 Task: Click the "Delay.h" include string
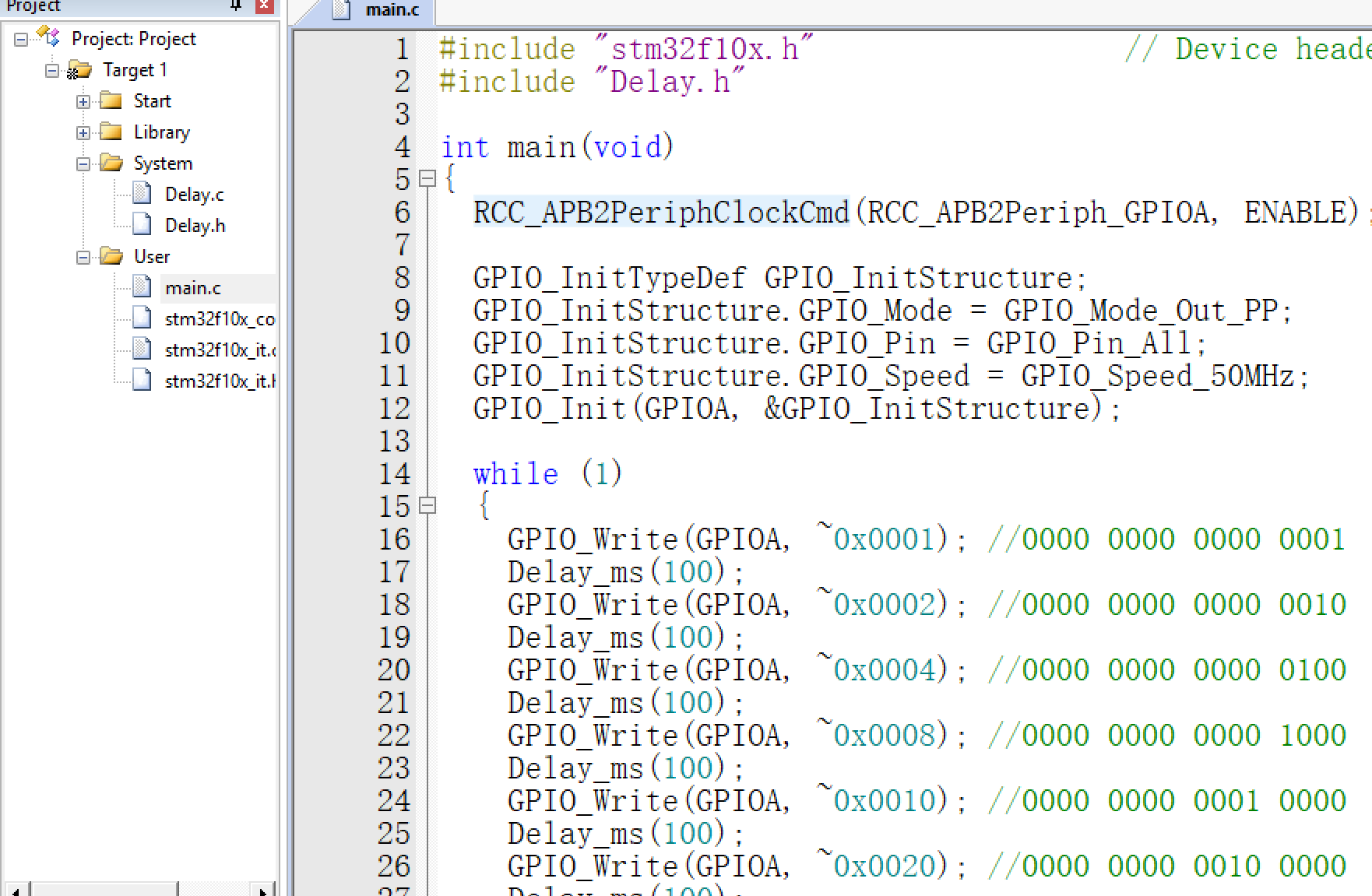coord(670,82)
